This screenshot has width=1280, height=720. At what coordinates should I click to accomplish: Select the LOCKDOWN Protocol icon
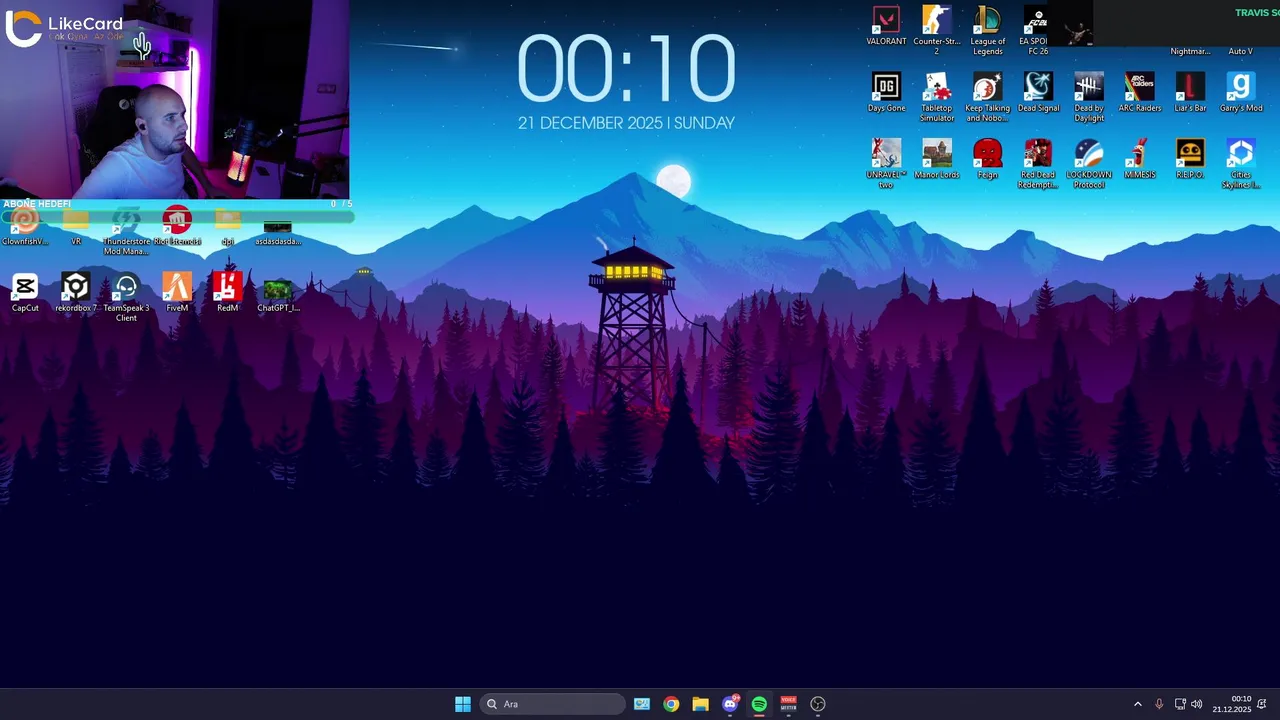(x=1089, y=164)
